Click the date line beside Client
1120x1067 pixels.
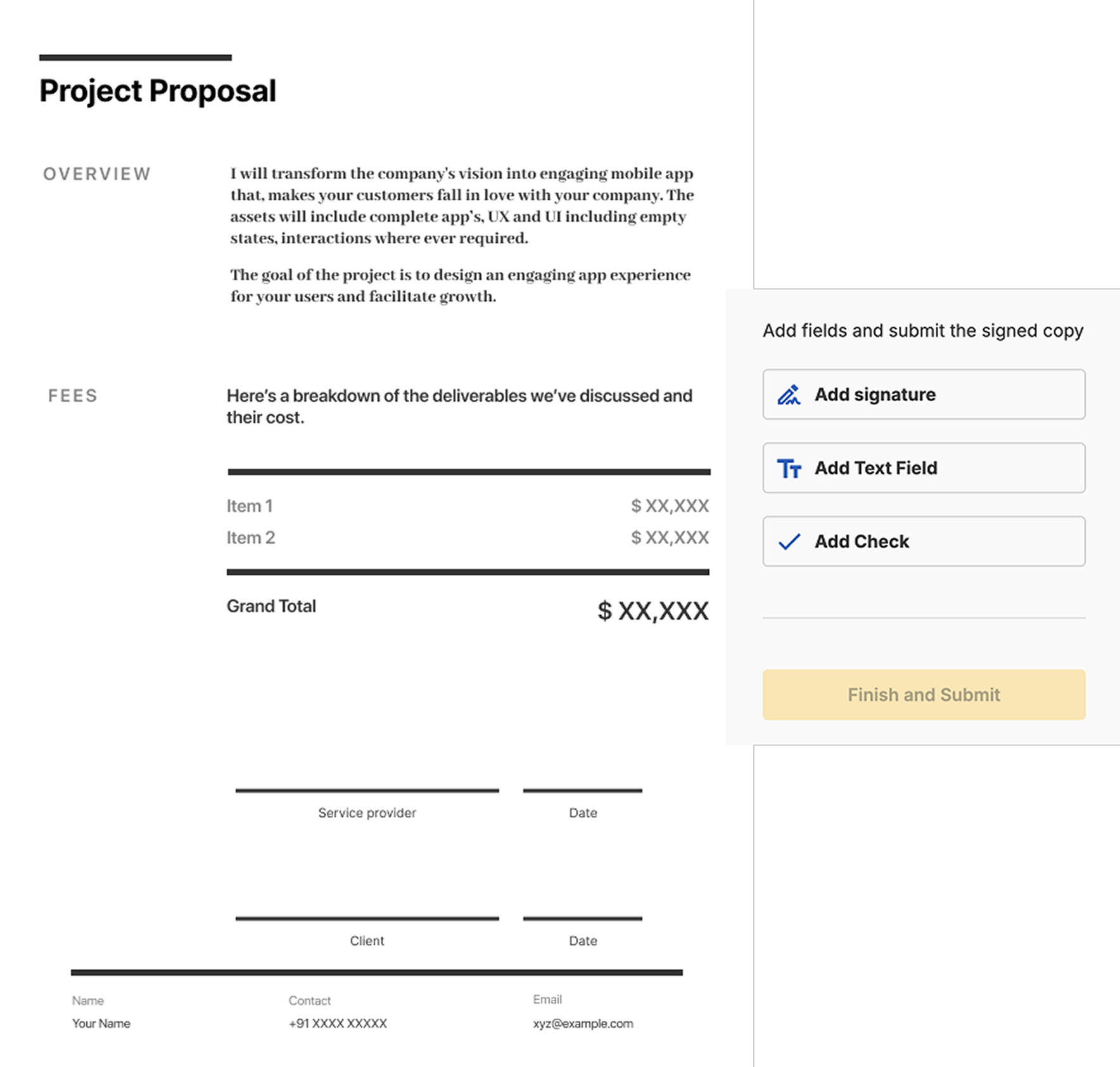point(582,917)
